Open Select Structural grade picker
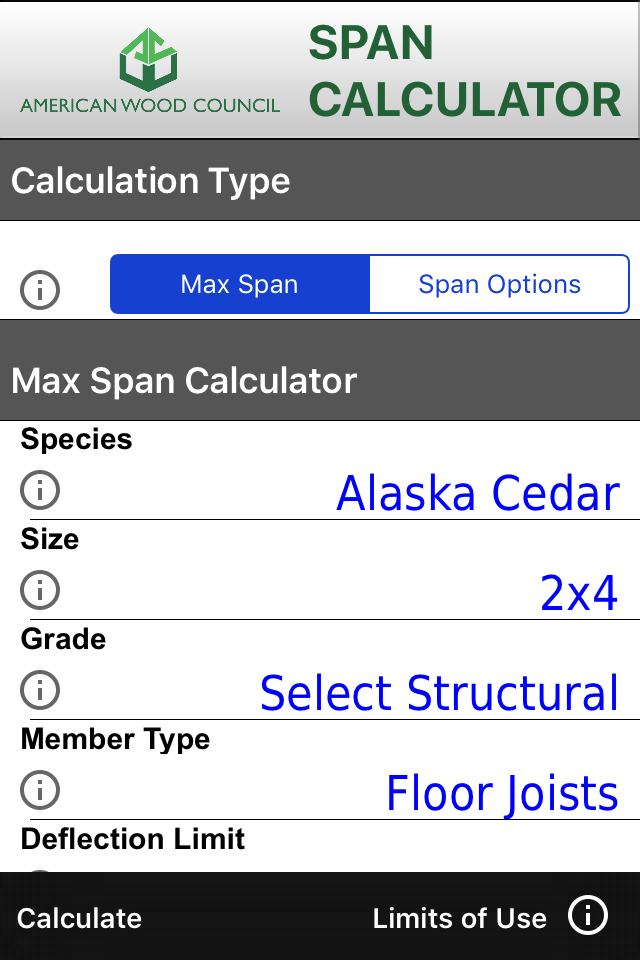This screenshot has height=960, width=640. coord(439,694)
